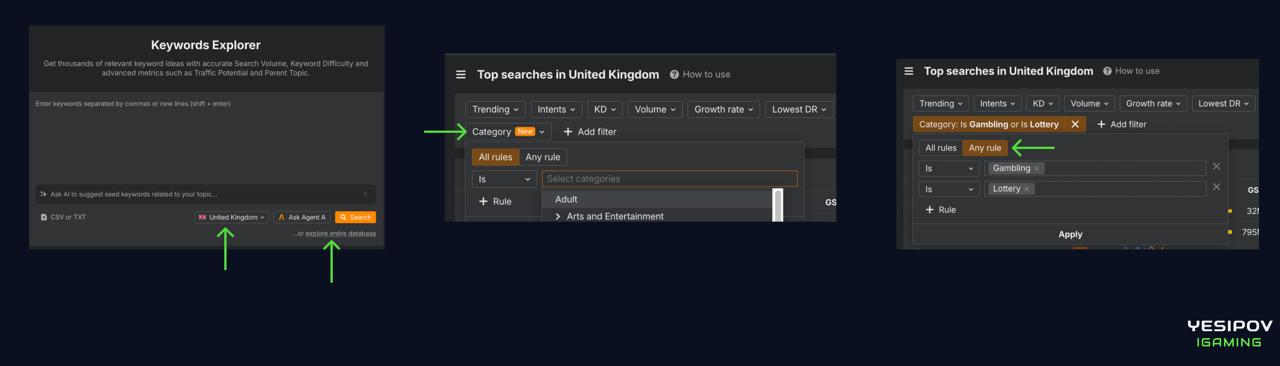Select All rules above the Gambling row
This screenshot has height=366, width=1280.
[x=941, y=148]
